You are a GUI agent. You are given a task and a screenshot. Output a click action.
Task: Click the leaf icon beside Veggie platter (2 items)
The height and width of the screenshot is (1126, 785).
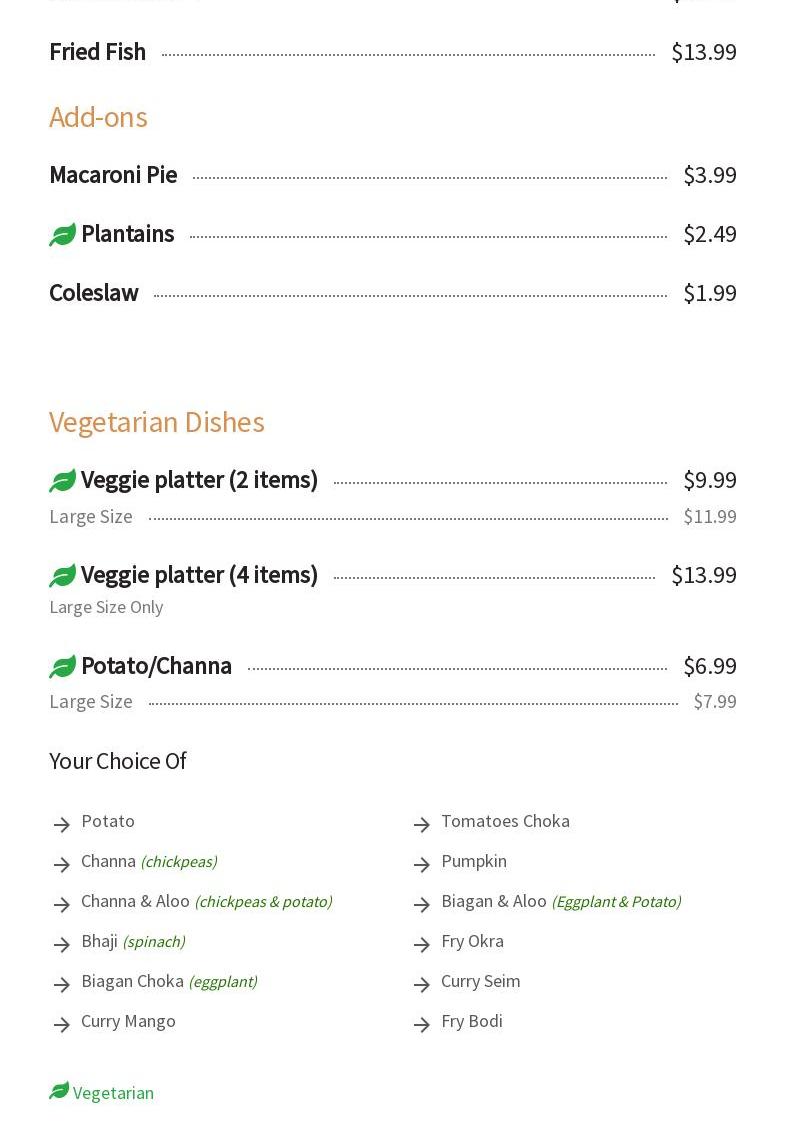click(x=62, y=481)
